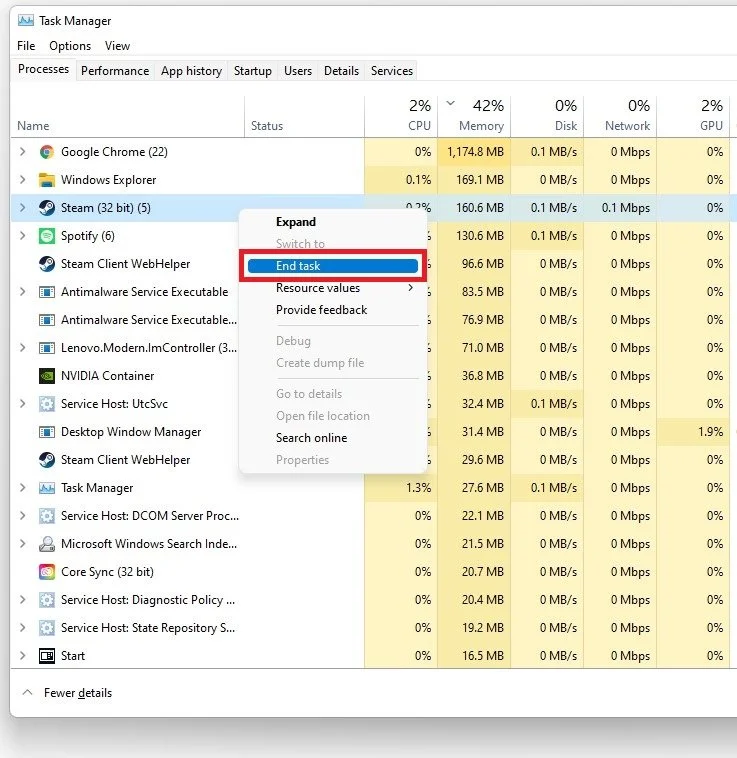Click Fewer details button
The width and height of the screenshot is (737, 758).
67,693
